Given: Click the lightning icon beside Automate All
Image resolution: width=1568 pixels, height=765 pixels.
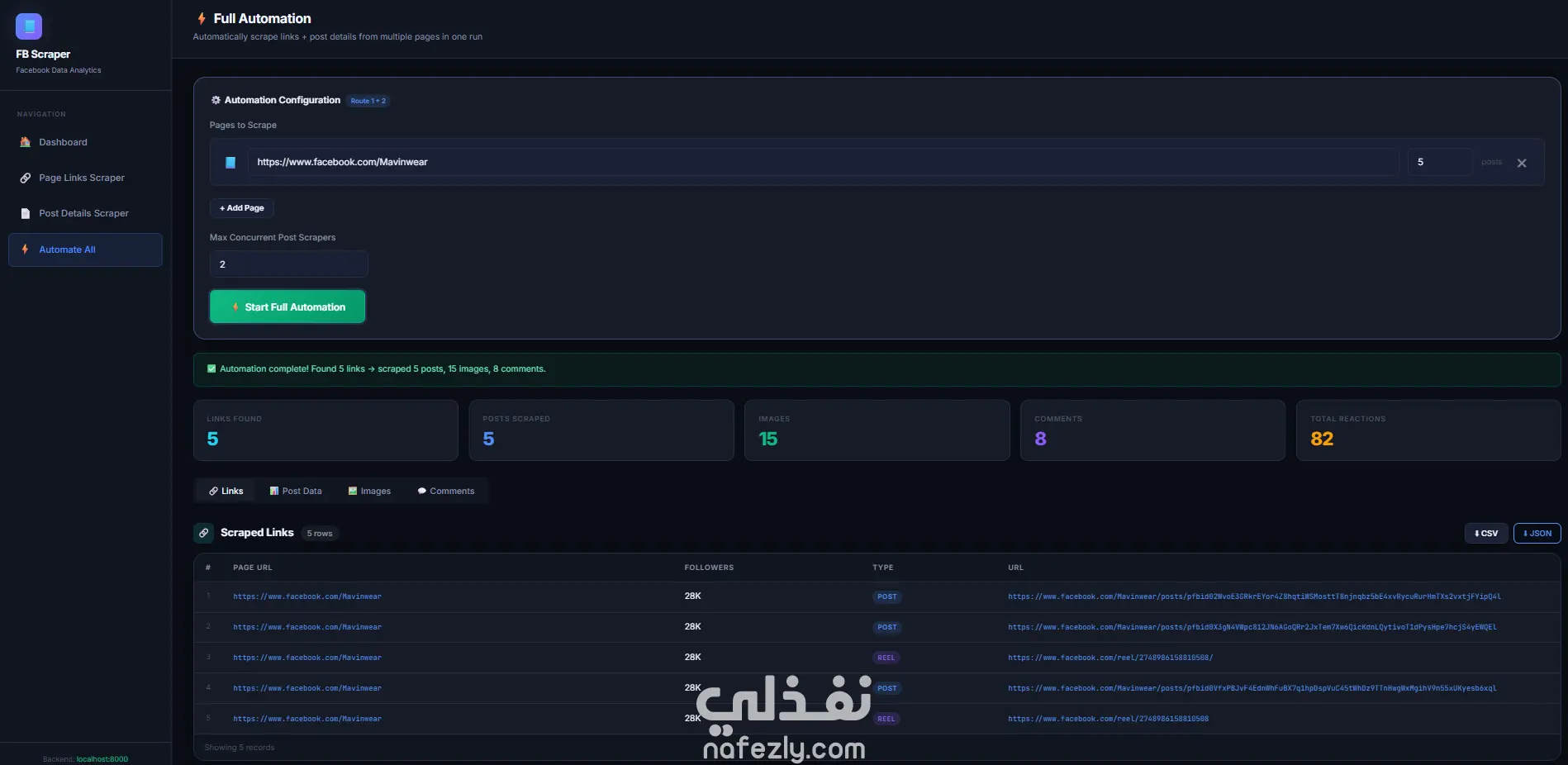Looking at the screenshot, I should pos(25,249).
